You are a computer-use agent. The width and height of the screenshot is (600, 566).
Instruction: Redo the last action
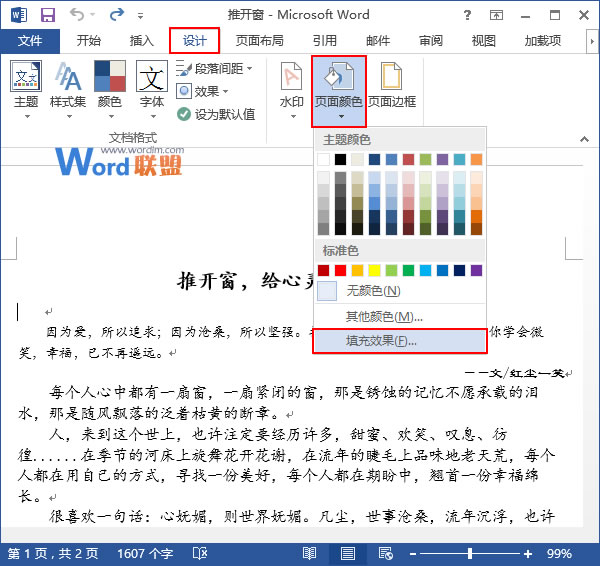coord(117,15)
